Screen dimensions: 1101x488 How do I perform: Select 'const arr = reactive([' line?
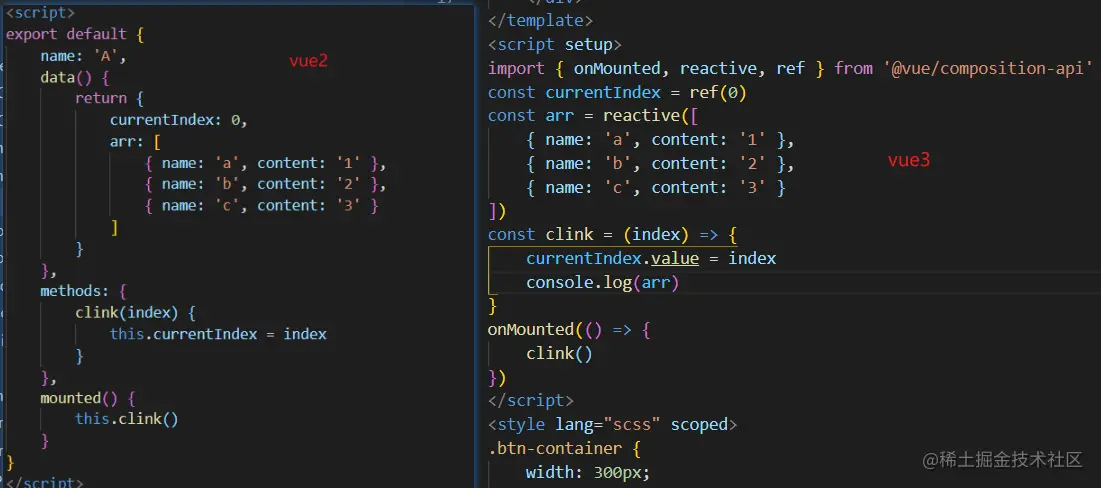(593, 116)
